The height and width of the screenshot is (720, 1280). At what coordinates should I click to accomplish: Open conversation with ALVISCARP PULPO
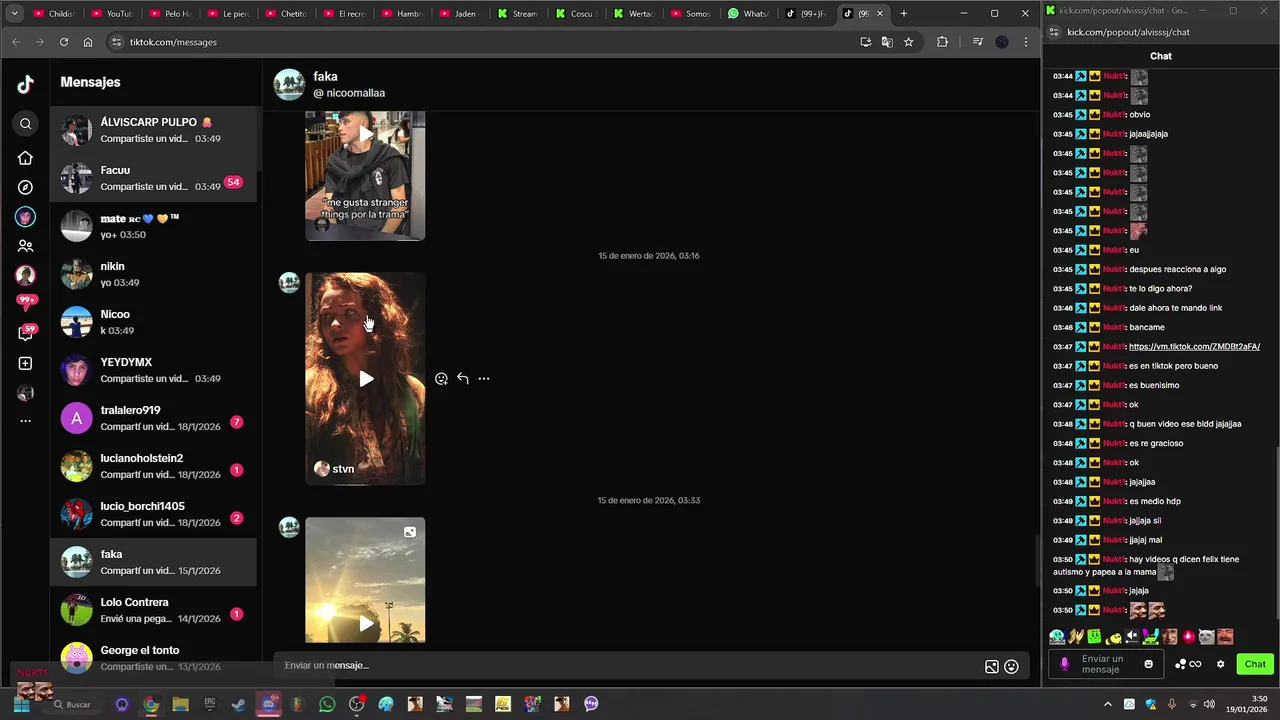tap(153, 130)
